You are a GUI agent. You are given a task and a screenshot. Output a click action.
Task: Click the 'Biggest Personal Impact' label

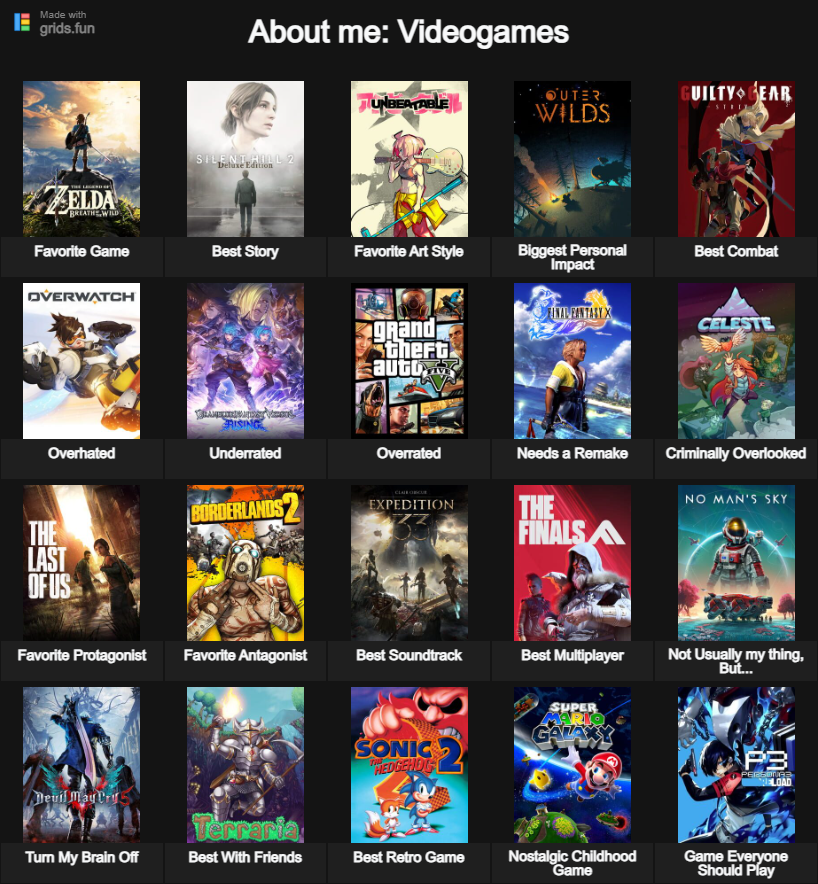pyautogui.click(x=572, y=257)
